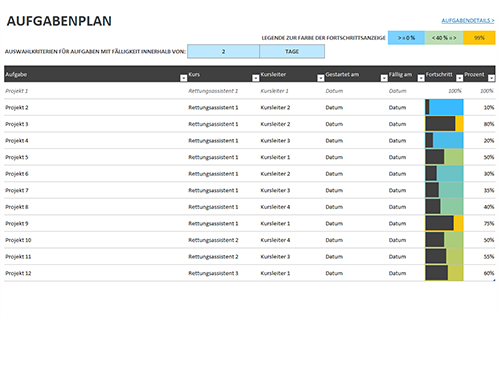Image resolution: width=498 pixels, height=382 pixels.
Task: Follow the AUFGABENDETAILS link
Action: (x=468, y=21)
